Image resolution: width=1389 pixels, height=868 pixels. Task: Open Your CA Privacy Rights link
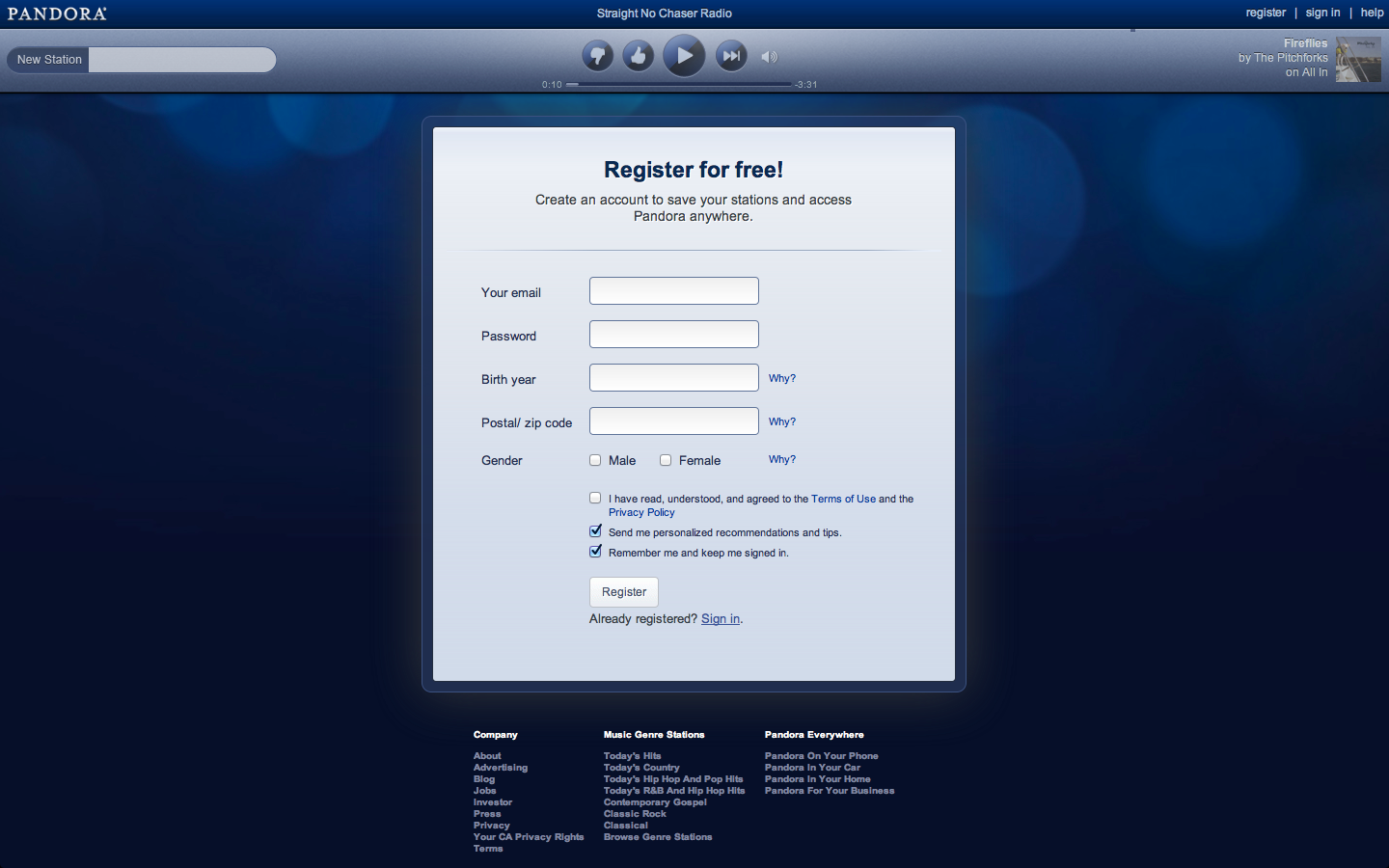pyautogui.click(x=529, y=837)
